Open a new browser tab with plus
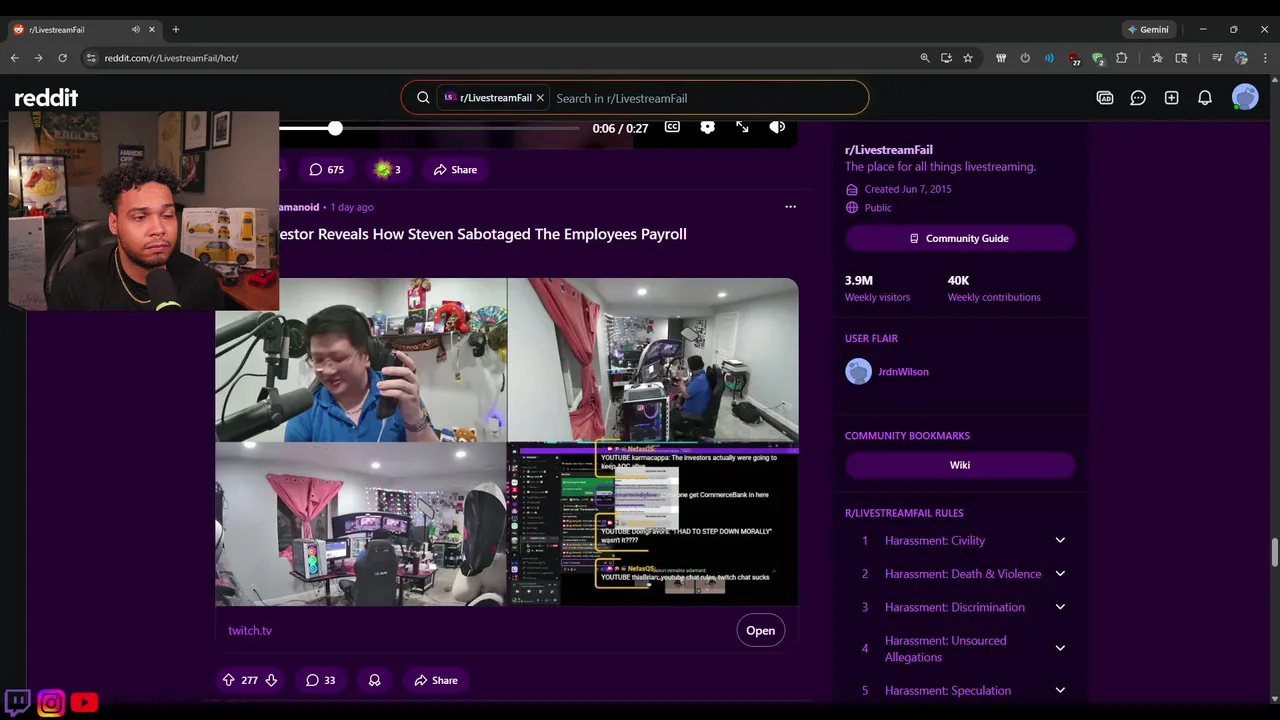1280x720 pixels. pos(175,30)
